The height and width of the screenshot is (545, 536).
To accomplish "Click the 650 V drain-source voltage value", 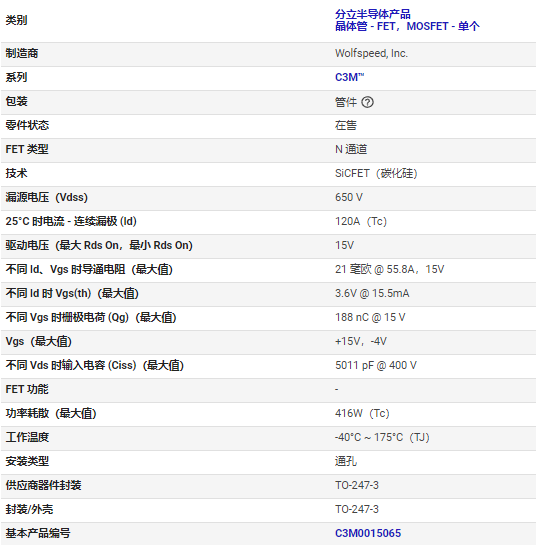I will tap(349, 197).
